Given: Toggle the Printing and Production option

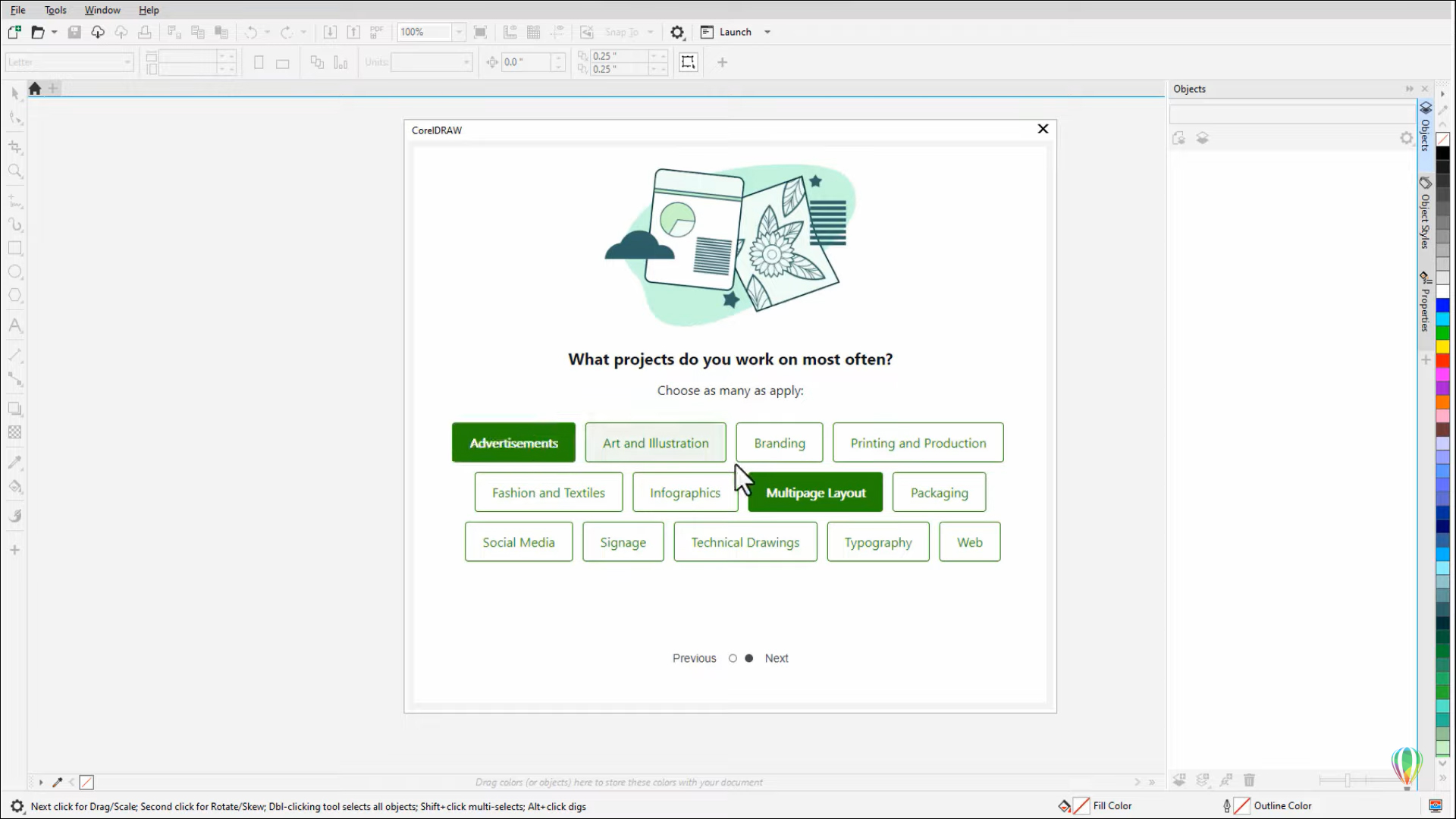Looking at the screenshot, I should (x=918, y=443).
